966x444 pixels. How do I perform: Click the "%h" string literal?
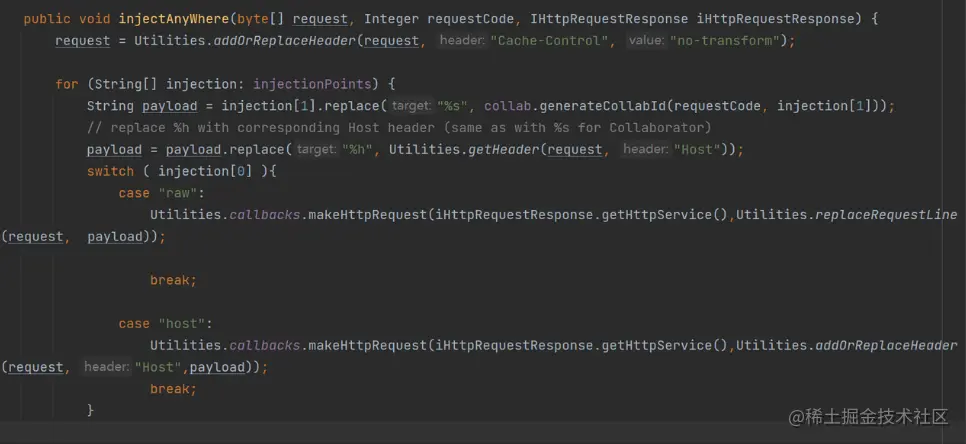click(x=358, y=150)
